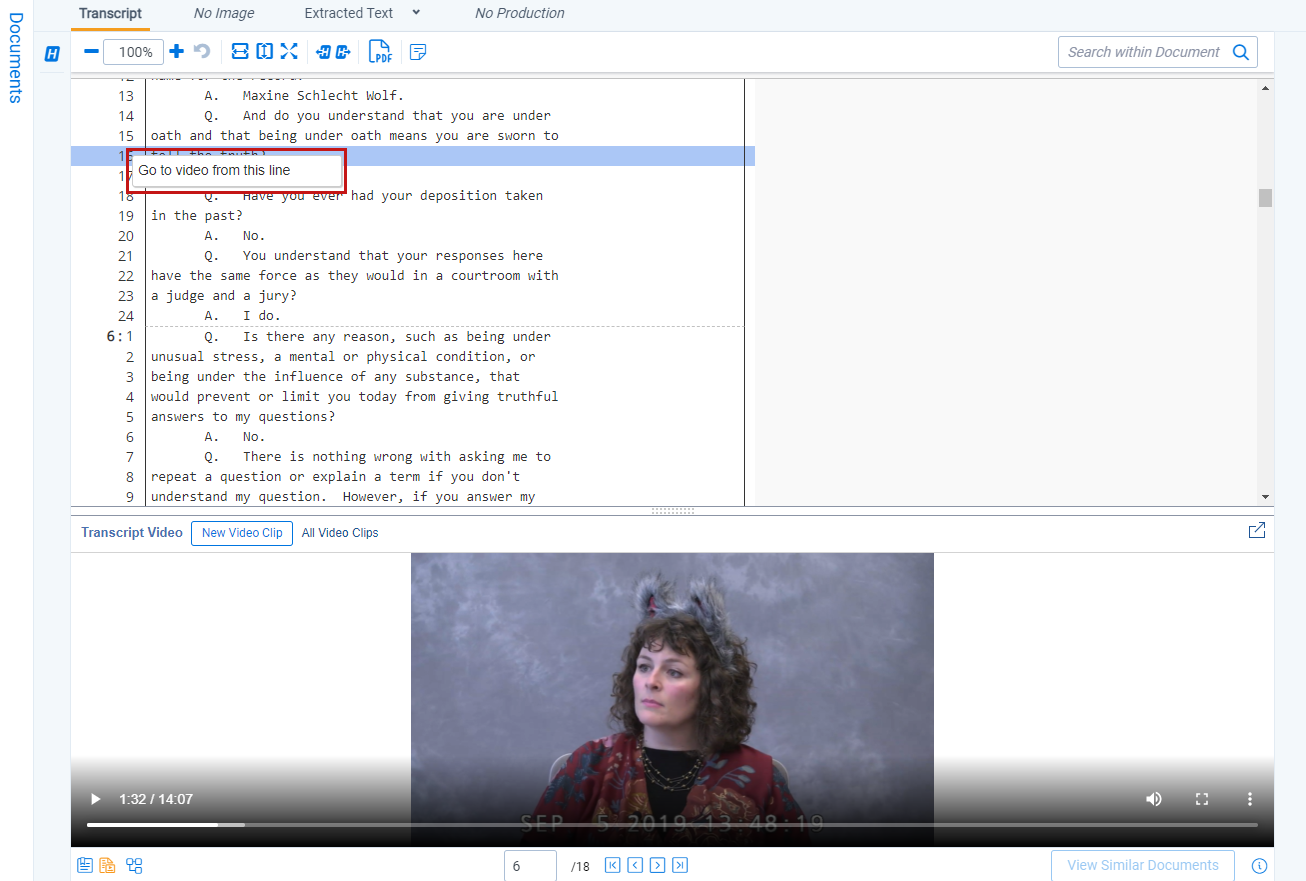Click the '/18' total pages text
1306x881 pixels.
pyautogui.click(x=581, y=866)
